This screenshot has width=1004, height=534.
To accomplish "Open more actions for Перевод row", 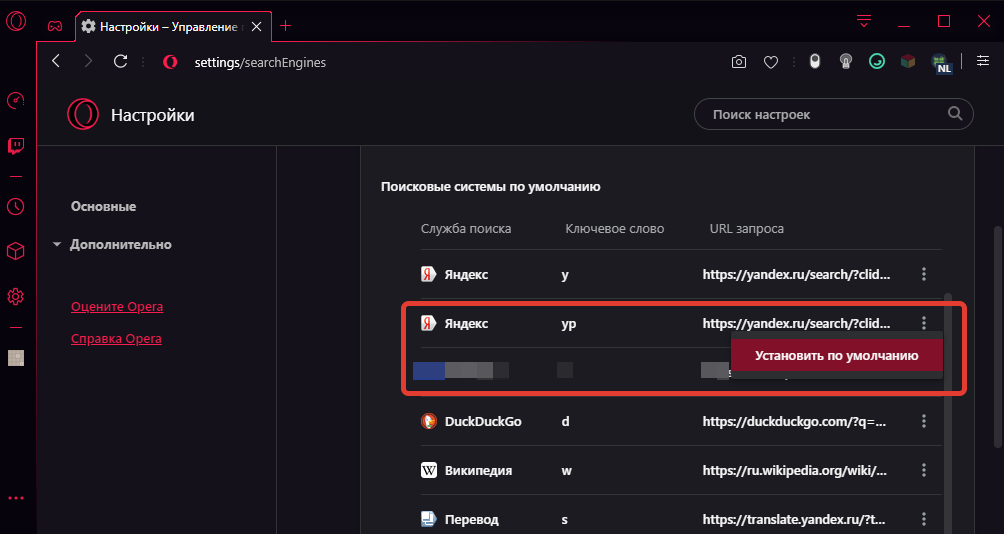I will pos(923,519).
